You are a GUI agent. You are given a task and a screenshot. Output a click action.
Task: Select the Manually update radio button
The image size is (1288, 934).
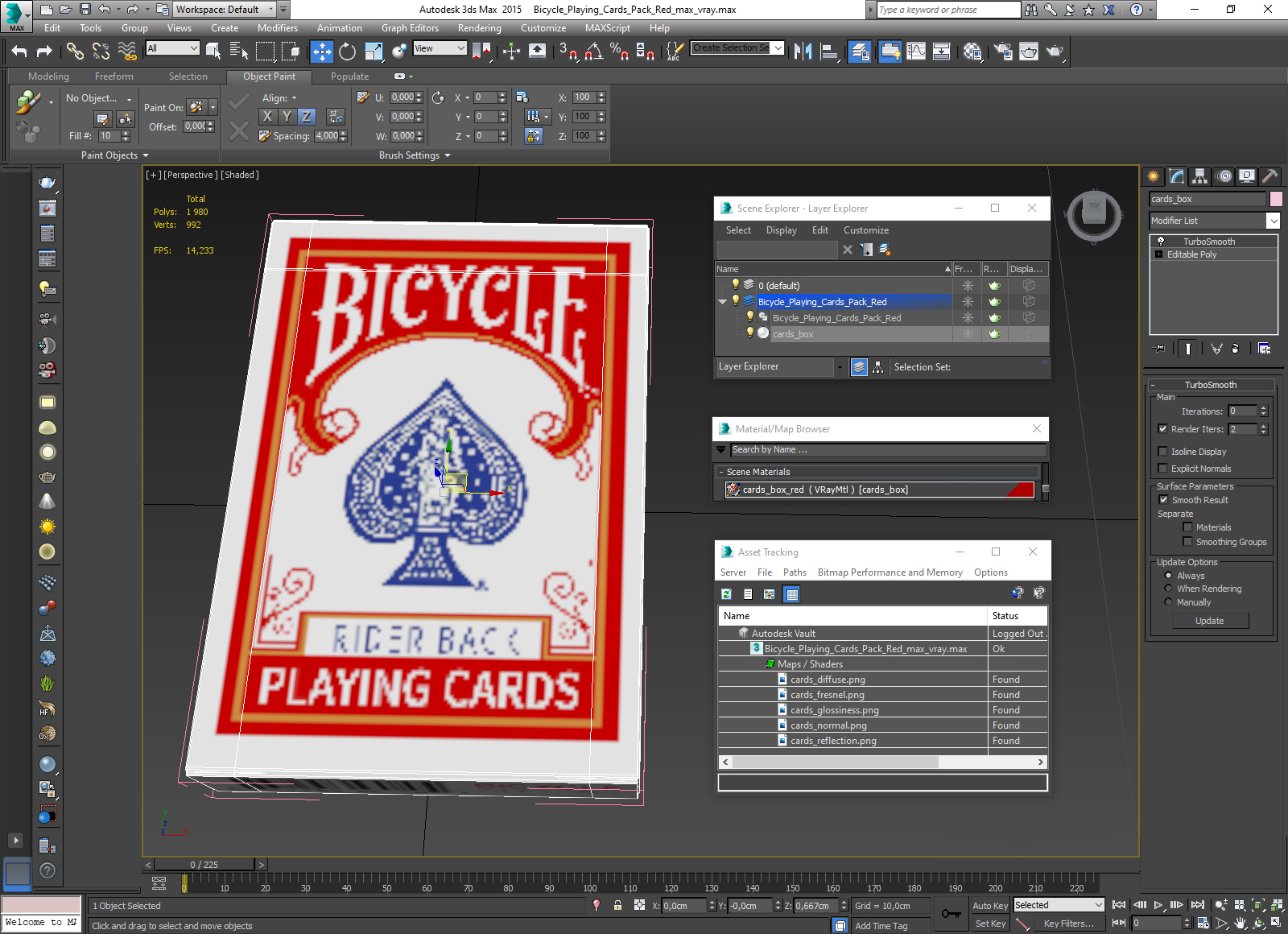click(1168, 602)
